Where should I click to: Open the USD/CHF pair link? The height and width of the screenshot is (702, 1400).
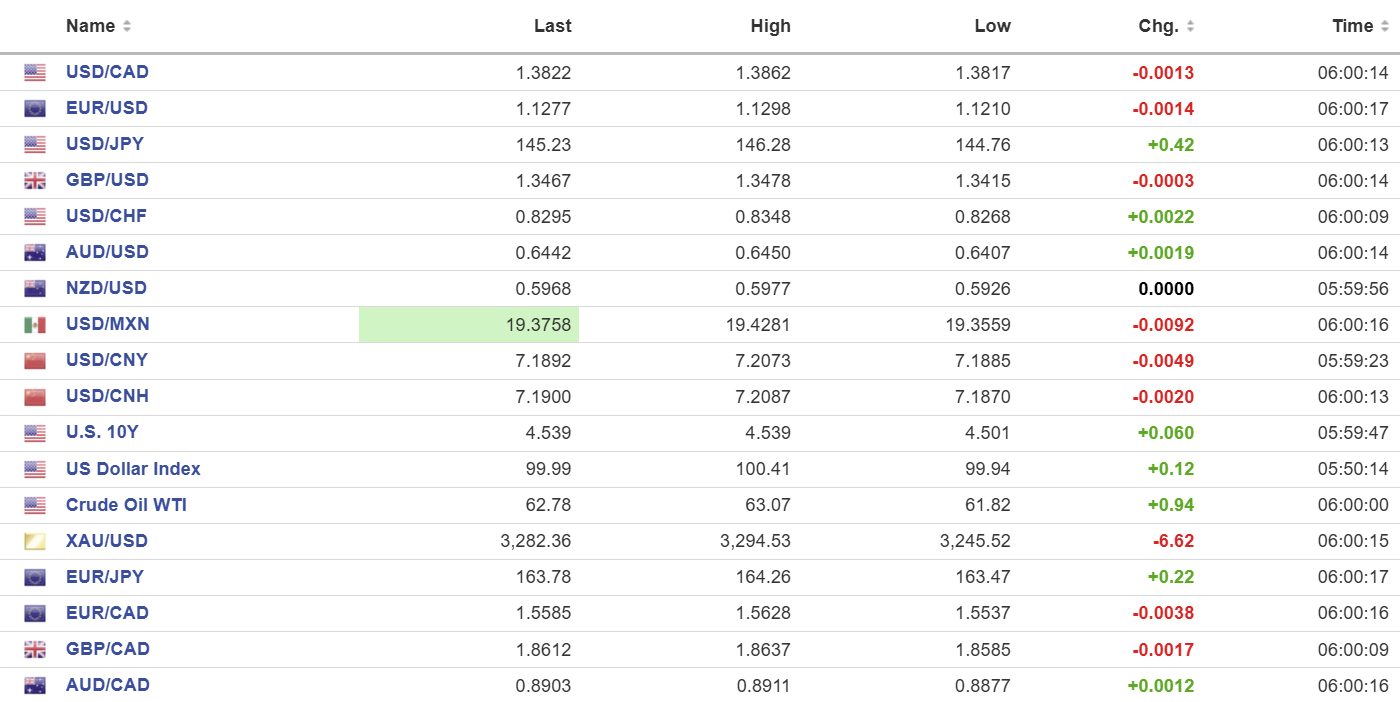(x=106, y=216)
